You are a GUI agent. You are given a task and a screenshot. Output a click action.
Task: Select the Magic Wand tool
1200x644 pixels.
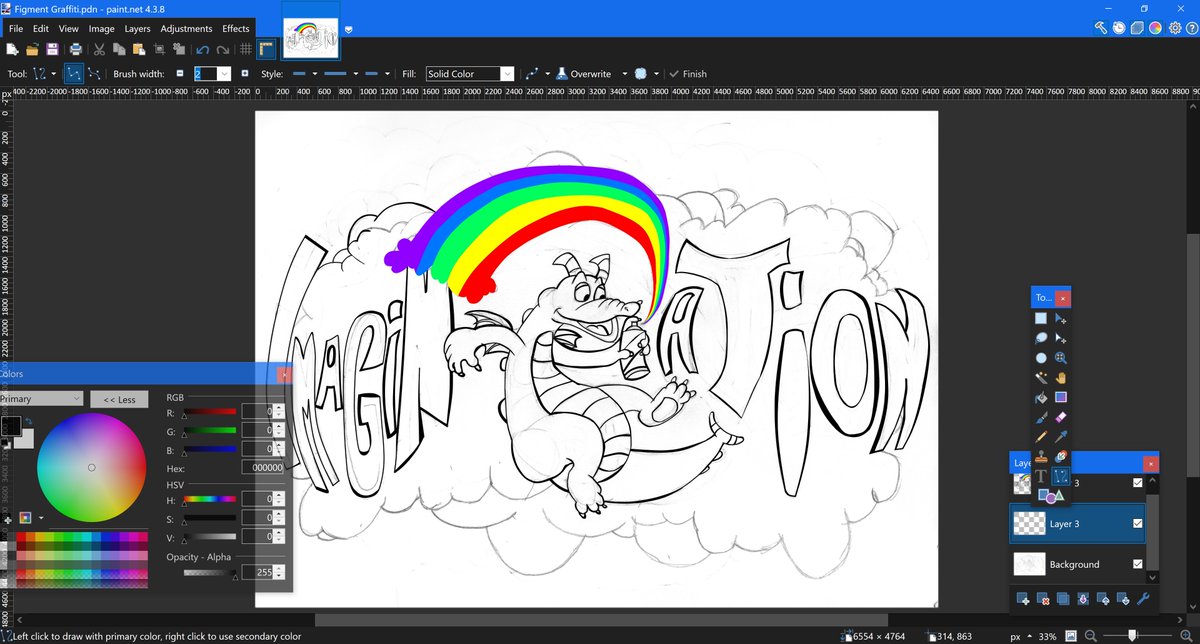[1041, 377]
